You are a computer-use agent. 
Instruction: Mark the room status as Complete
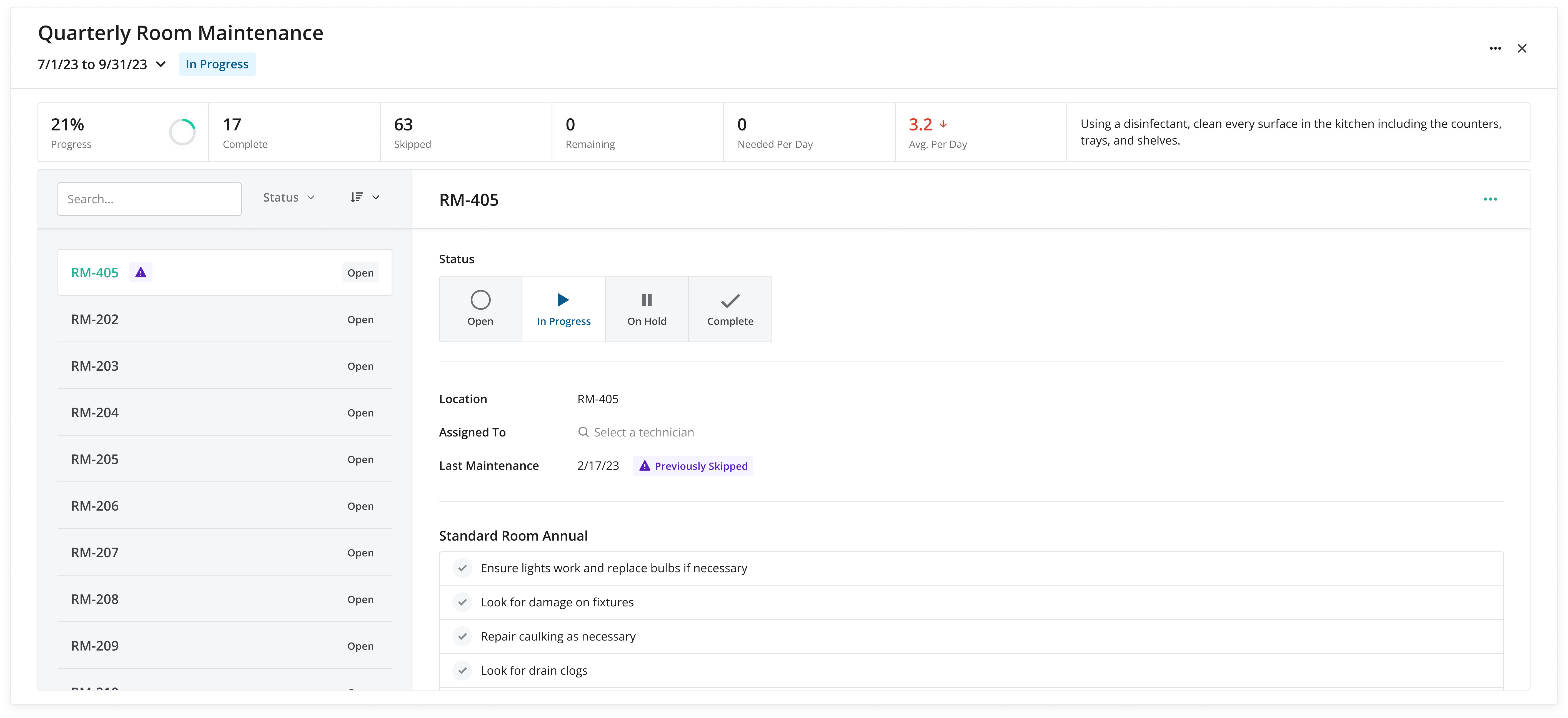click(x=730, y=309)
